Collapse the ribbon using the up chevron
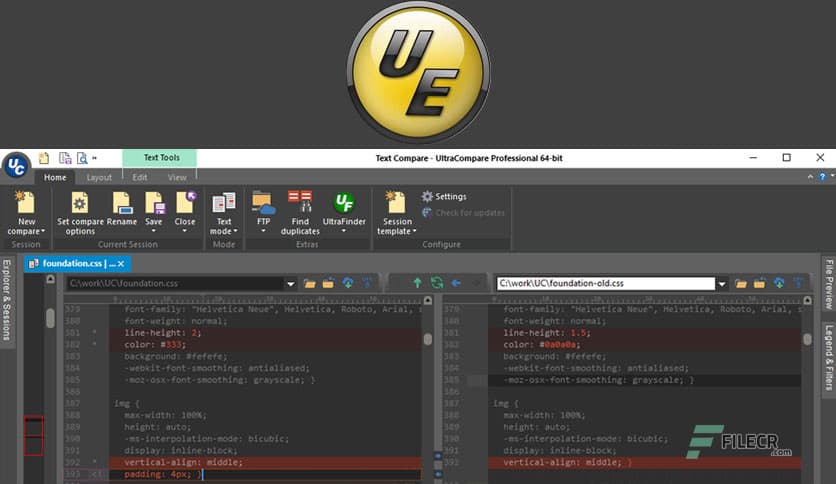Viewport: 836px width, 484px height. point(810,176)
